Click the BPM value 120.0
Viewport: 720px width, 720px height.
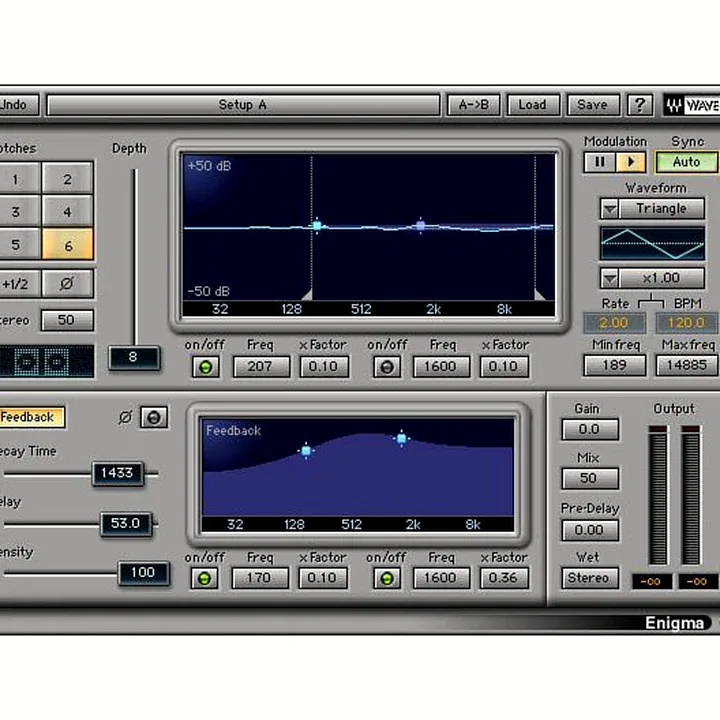click(x=686, y=323)
